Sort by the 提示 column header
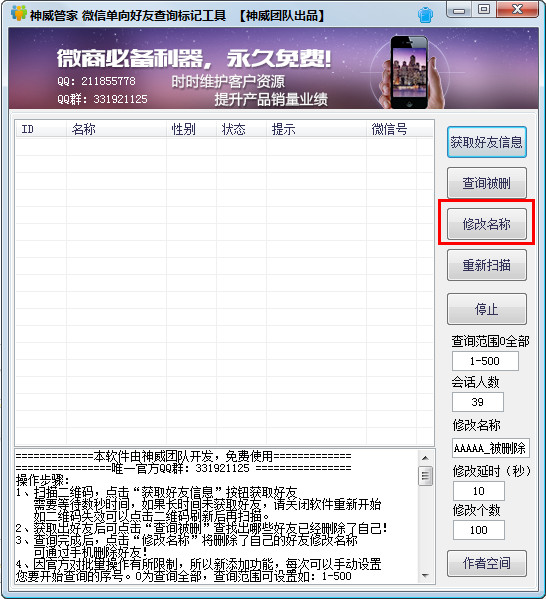The width and height of the screenshot is (546, 599). pyautogui.click(x=316, y=130)
